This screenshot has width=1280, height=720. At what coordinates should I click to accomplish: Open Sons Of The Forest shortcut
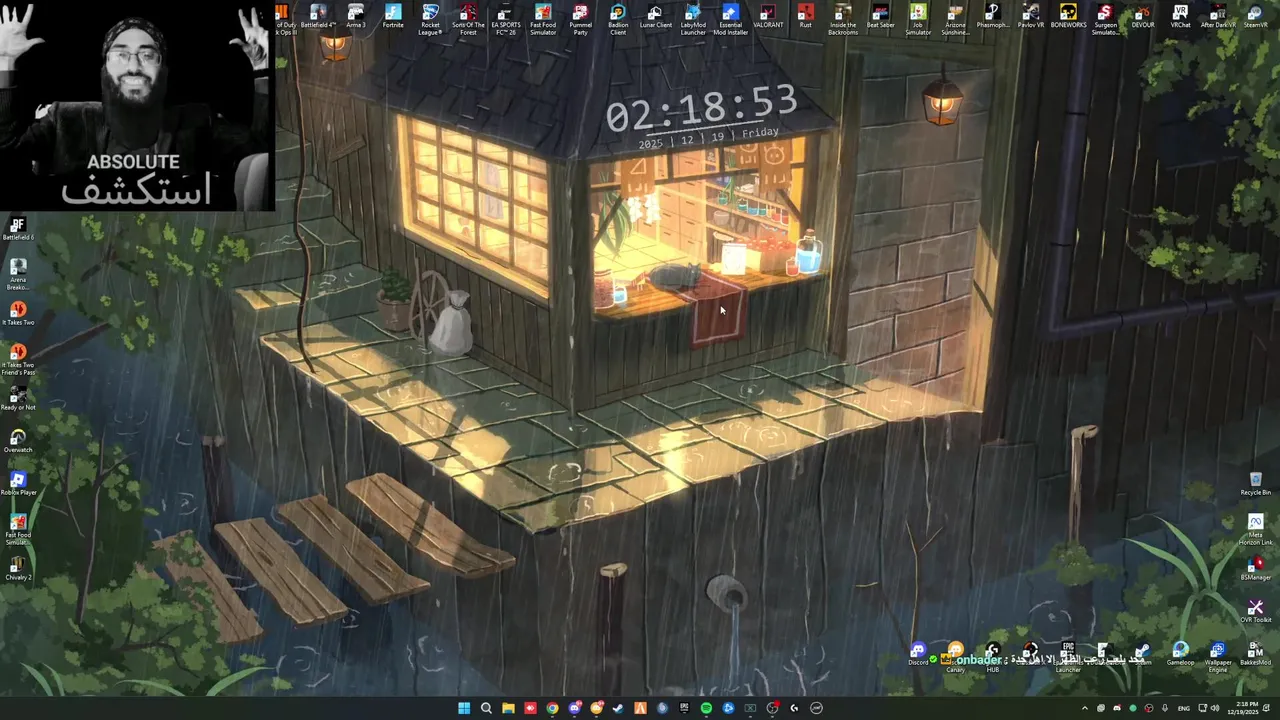coord(468,19)
